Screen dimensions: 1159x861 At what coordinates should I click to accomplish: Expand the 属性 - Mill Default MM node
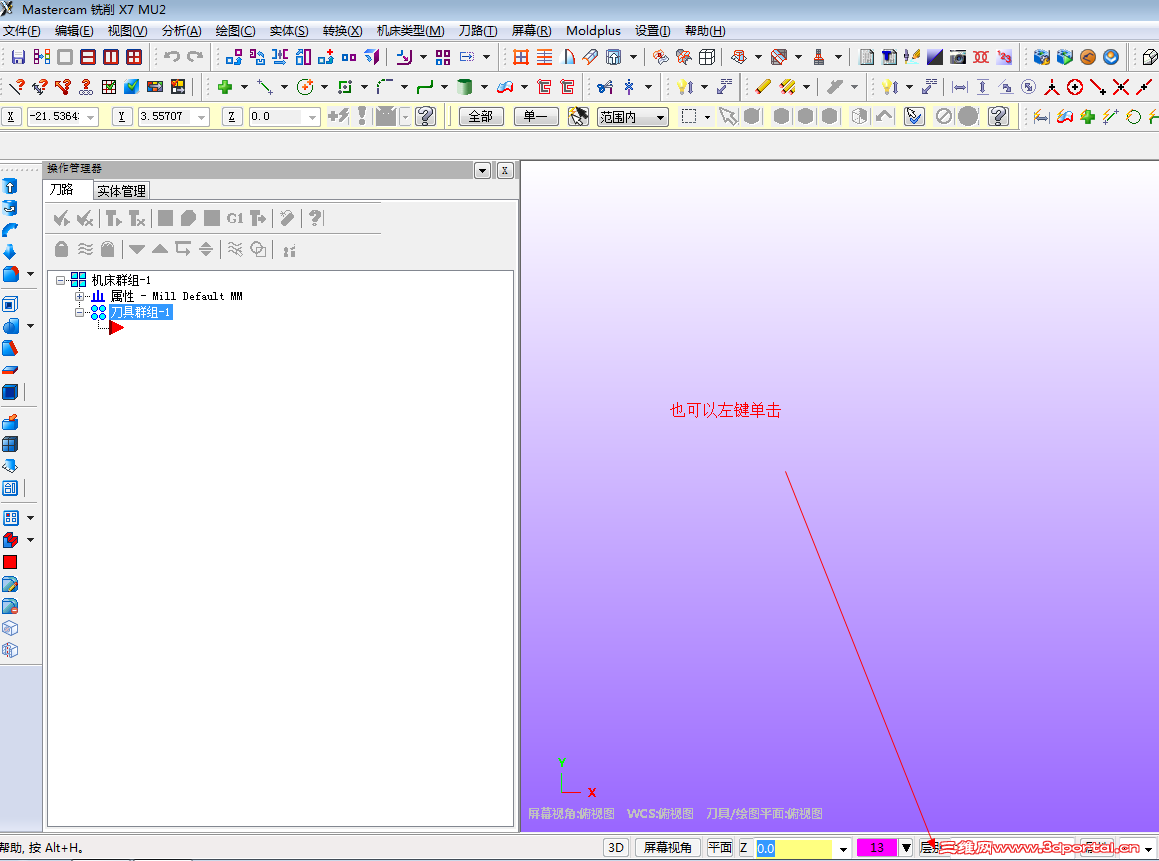pos(79,296)
